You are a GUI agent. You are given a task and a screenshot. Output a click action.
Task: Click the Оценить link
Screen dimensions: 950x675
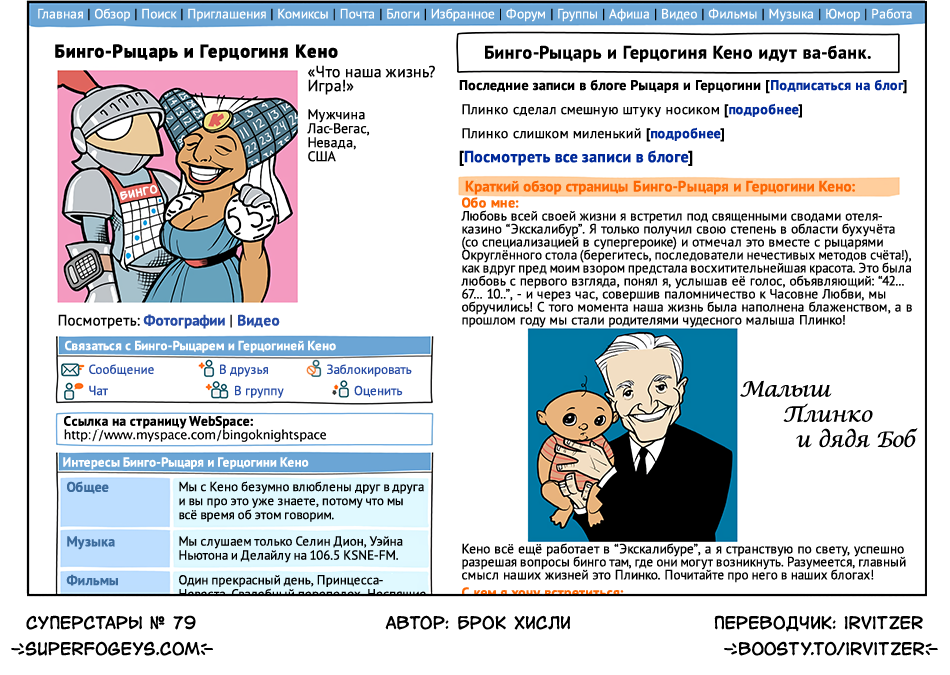pos(378,391)
